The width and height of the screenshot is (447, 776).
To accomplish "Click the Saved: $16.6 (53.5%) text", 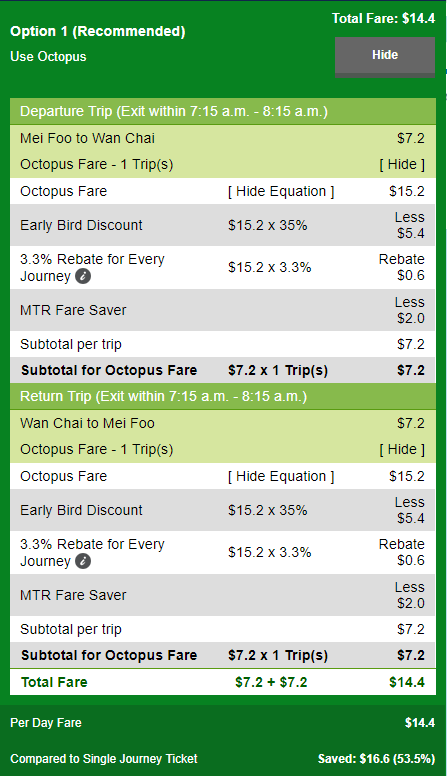I will point(376,759).
